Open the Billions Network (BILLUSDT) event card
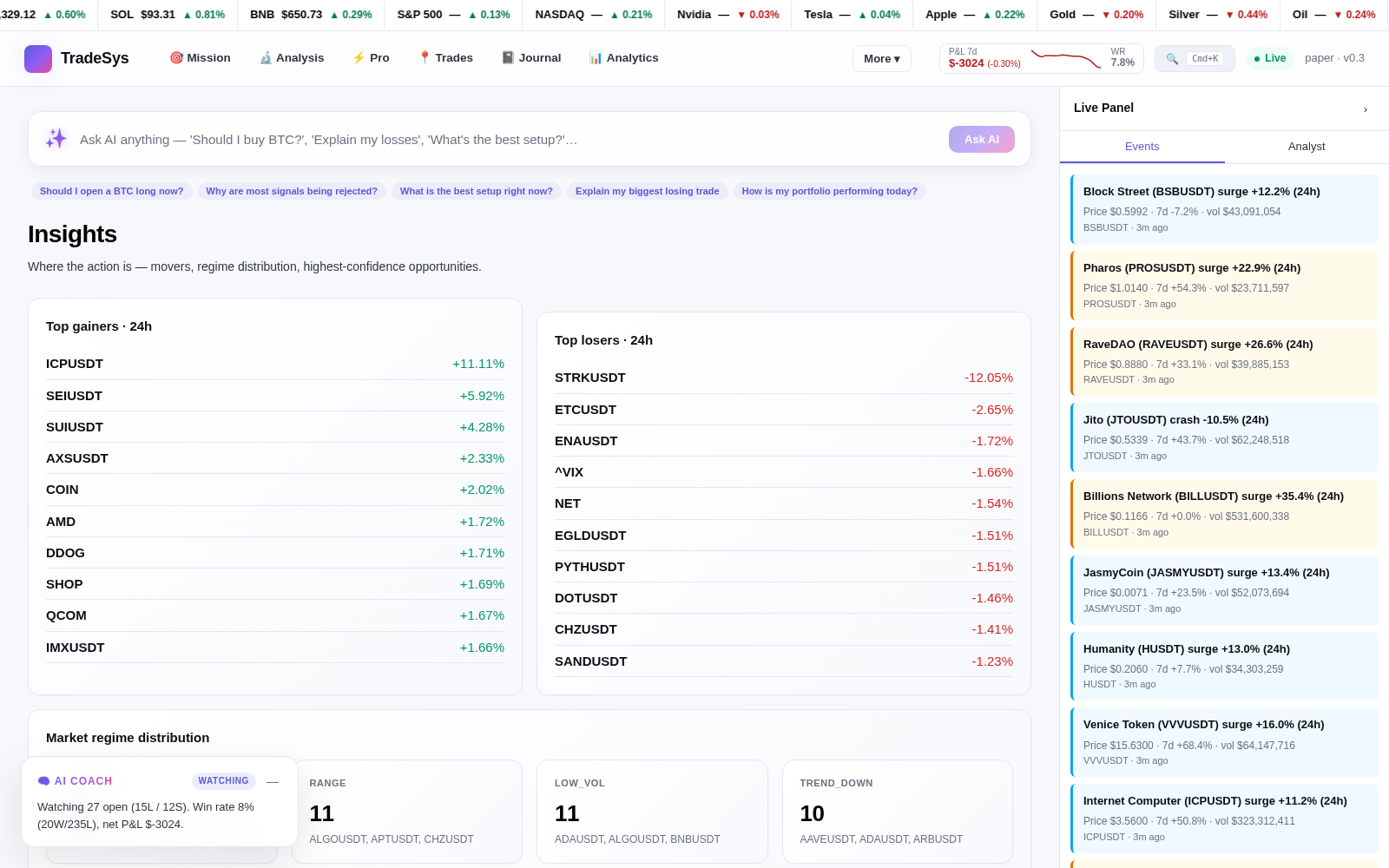 point(1224,514)
